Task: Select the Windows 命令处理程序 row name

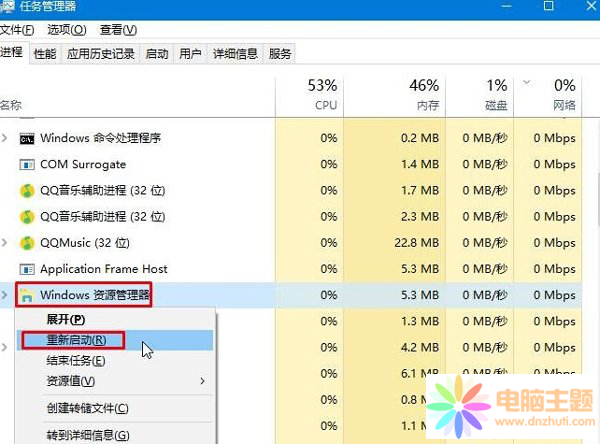Action: 101,138
